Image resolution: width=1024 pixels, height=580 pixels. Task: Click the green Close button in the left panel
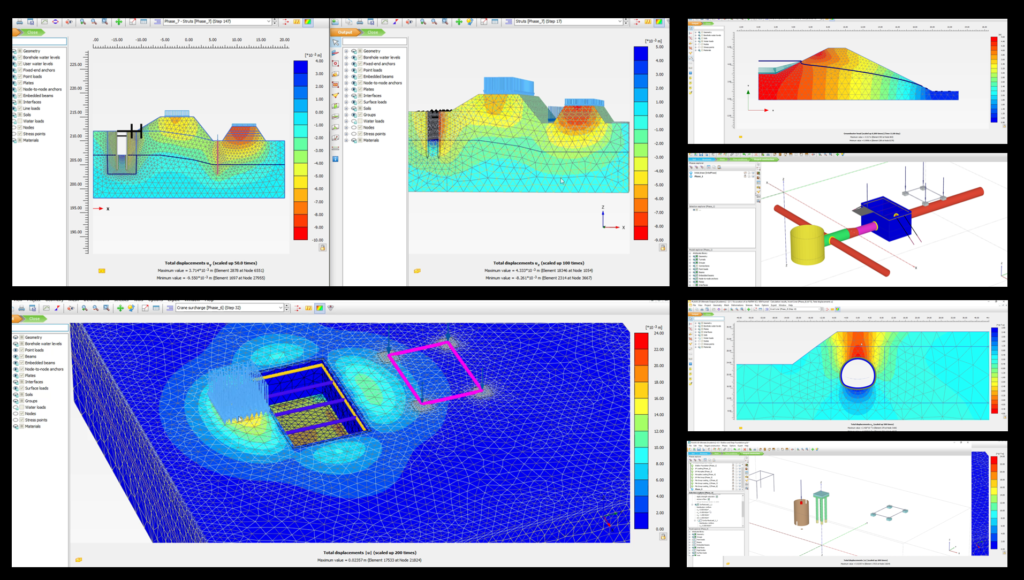pos(32,33)
